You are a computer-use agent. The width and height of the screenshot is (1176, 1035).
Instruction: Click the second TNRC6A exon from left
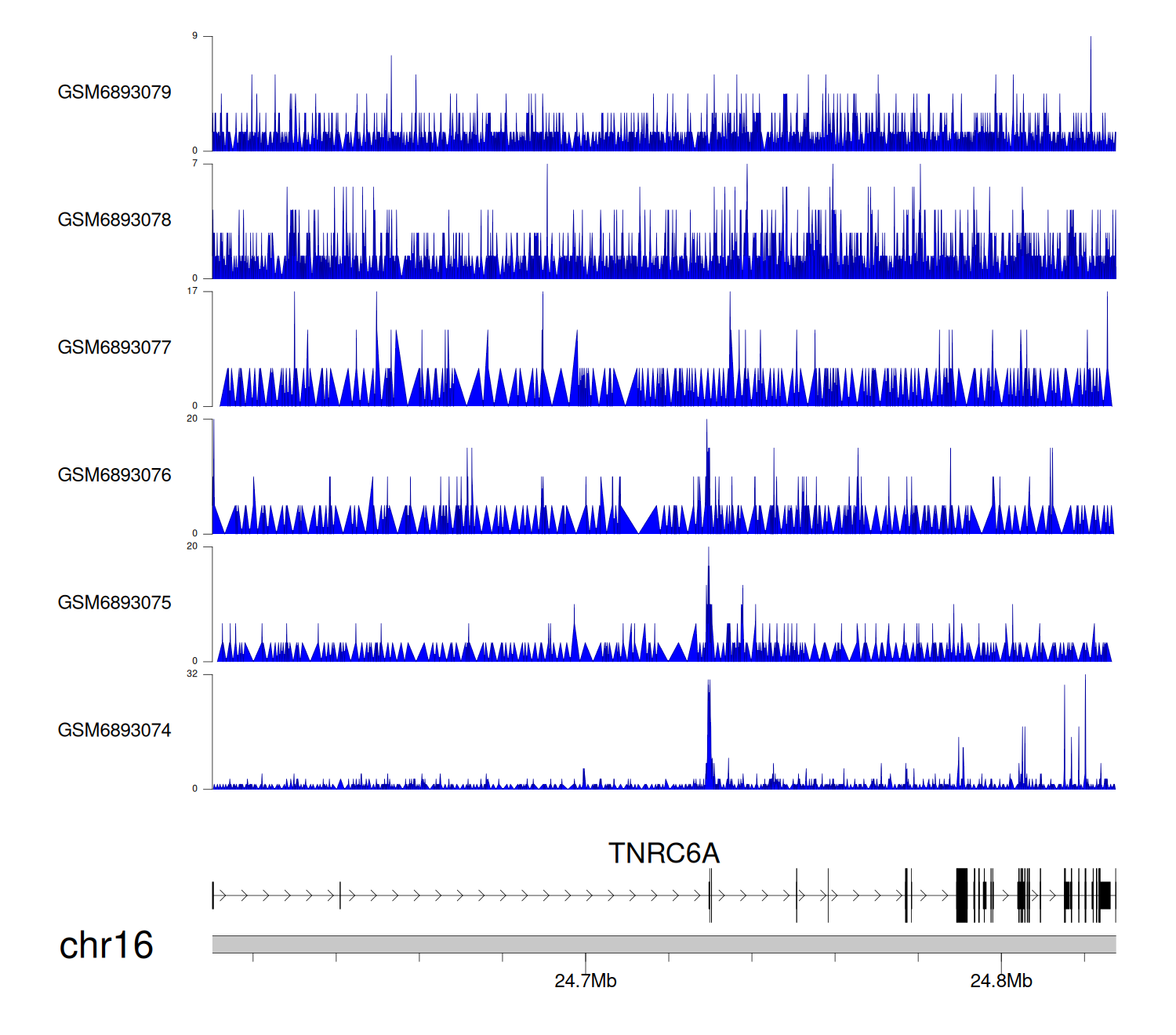340,895
